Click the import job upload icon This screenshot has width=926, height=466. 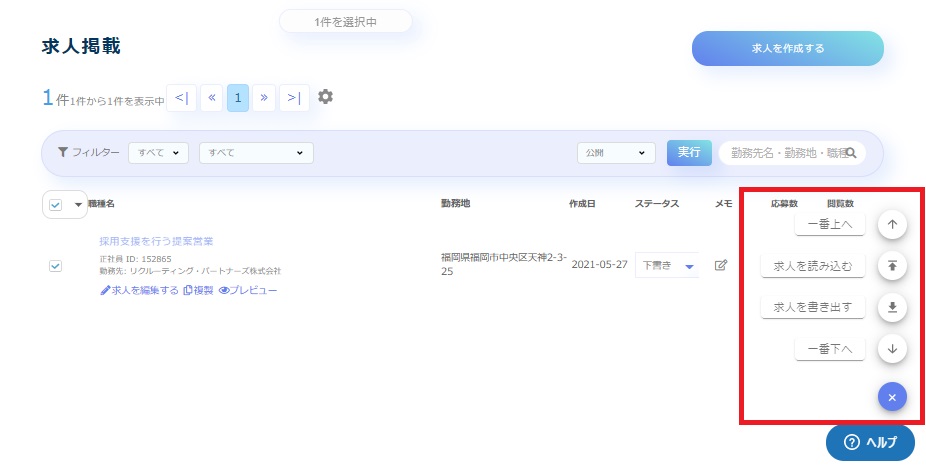tap(891, 266)
